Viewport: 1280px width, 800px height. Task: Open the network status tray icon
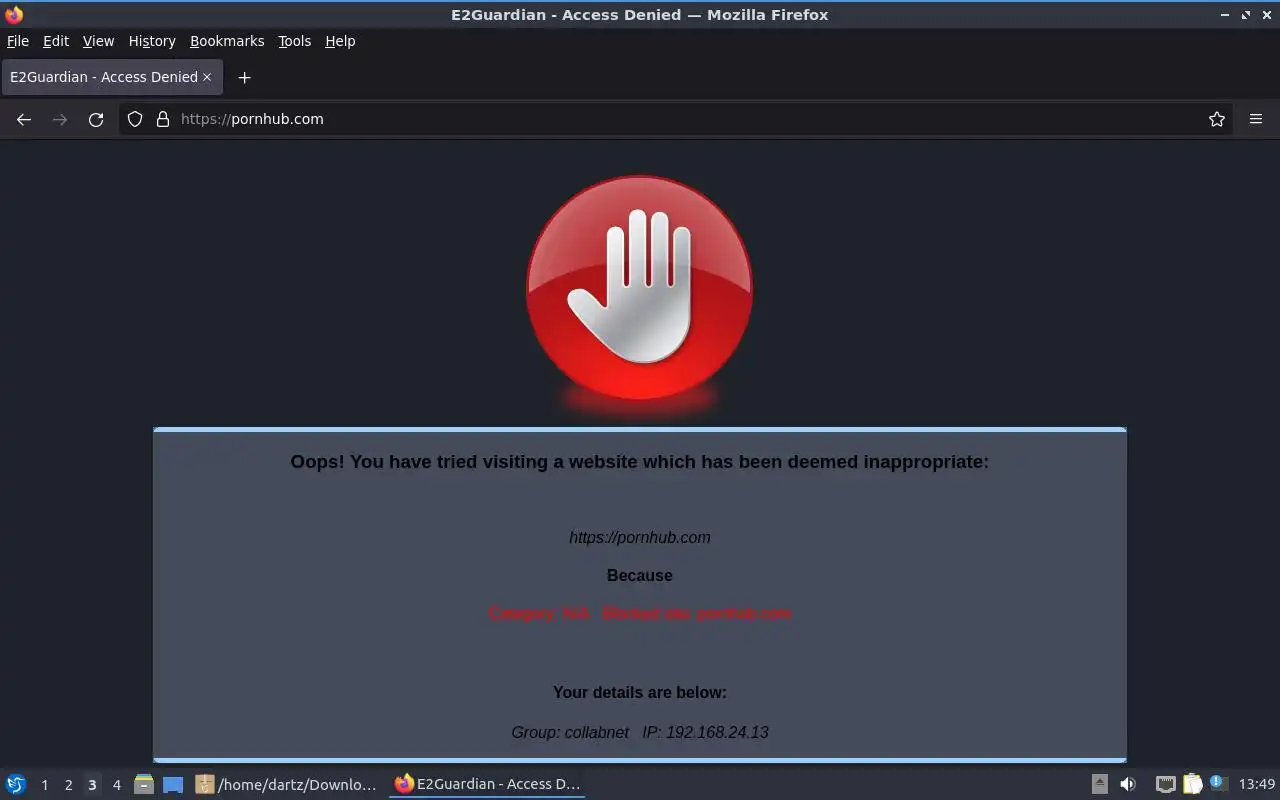coord(1165,784)
